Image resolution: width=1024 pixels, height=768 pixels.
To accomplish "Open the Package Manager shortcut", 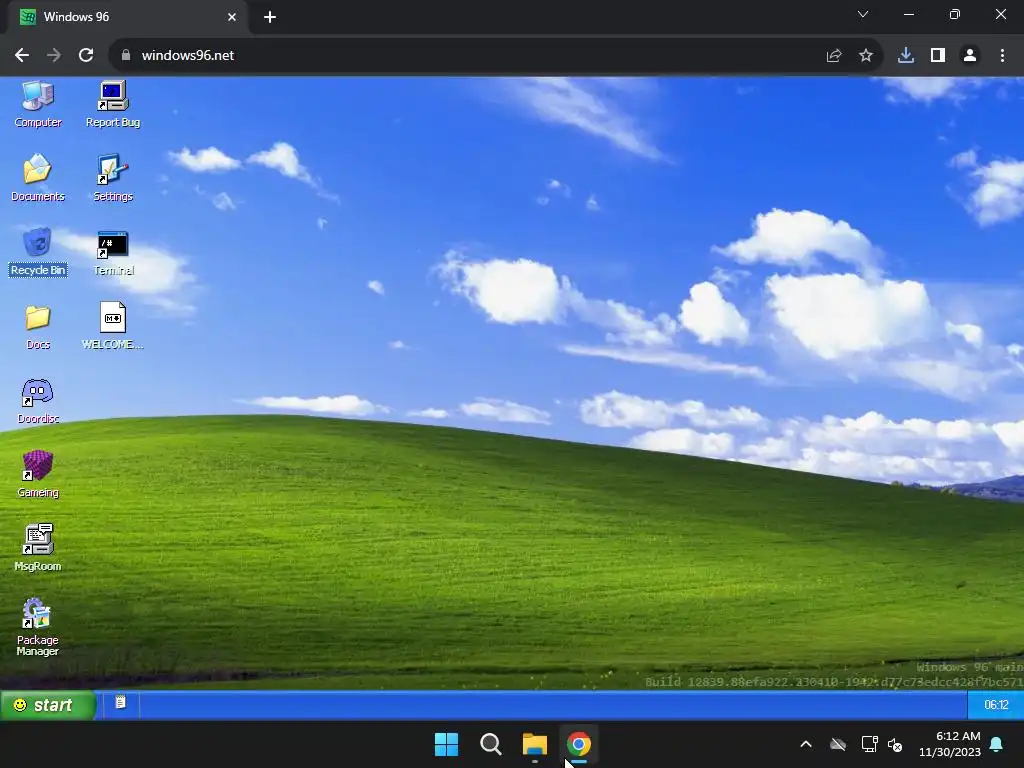I will (38, 626).
